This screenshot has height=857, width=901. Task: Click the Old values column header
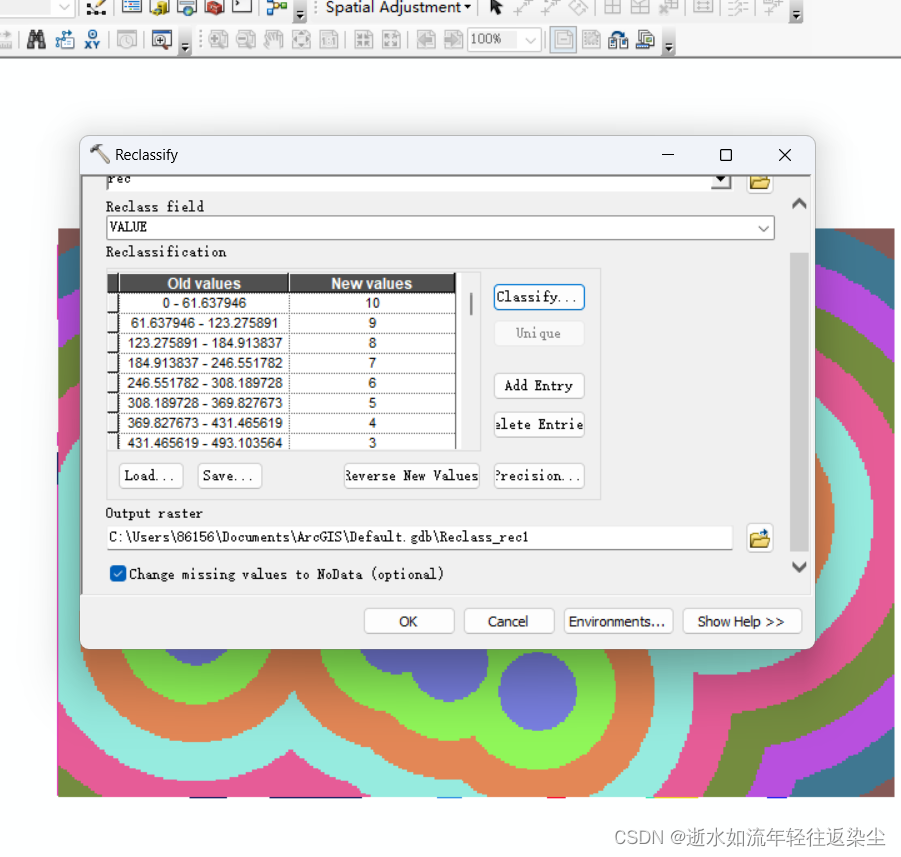point(204,283)
